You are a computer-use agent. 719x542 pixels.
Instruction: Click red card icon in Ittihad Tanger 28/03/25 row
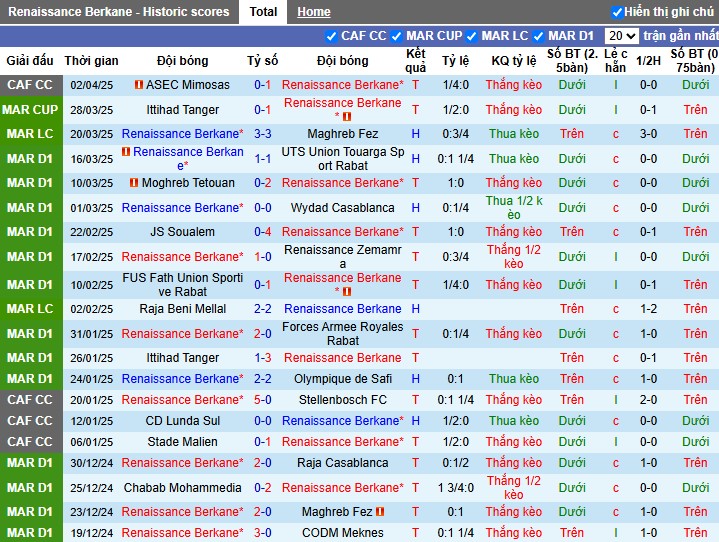347,116
